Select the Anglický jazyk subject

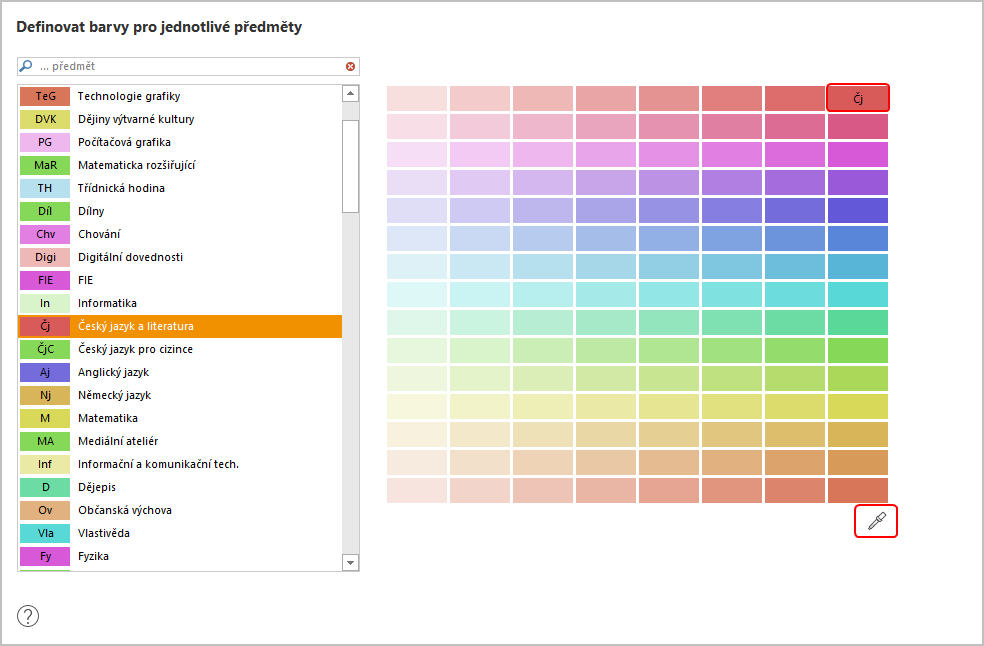coord(180,372)
